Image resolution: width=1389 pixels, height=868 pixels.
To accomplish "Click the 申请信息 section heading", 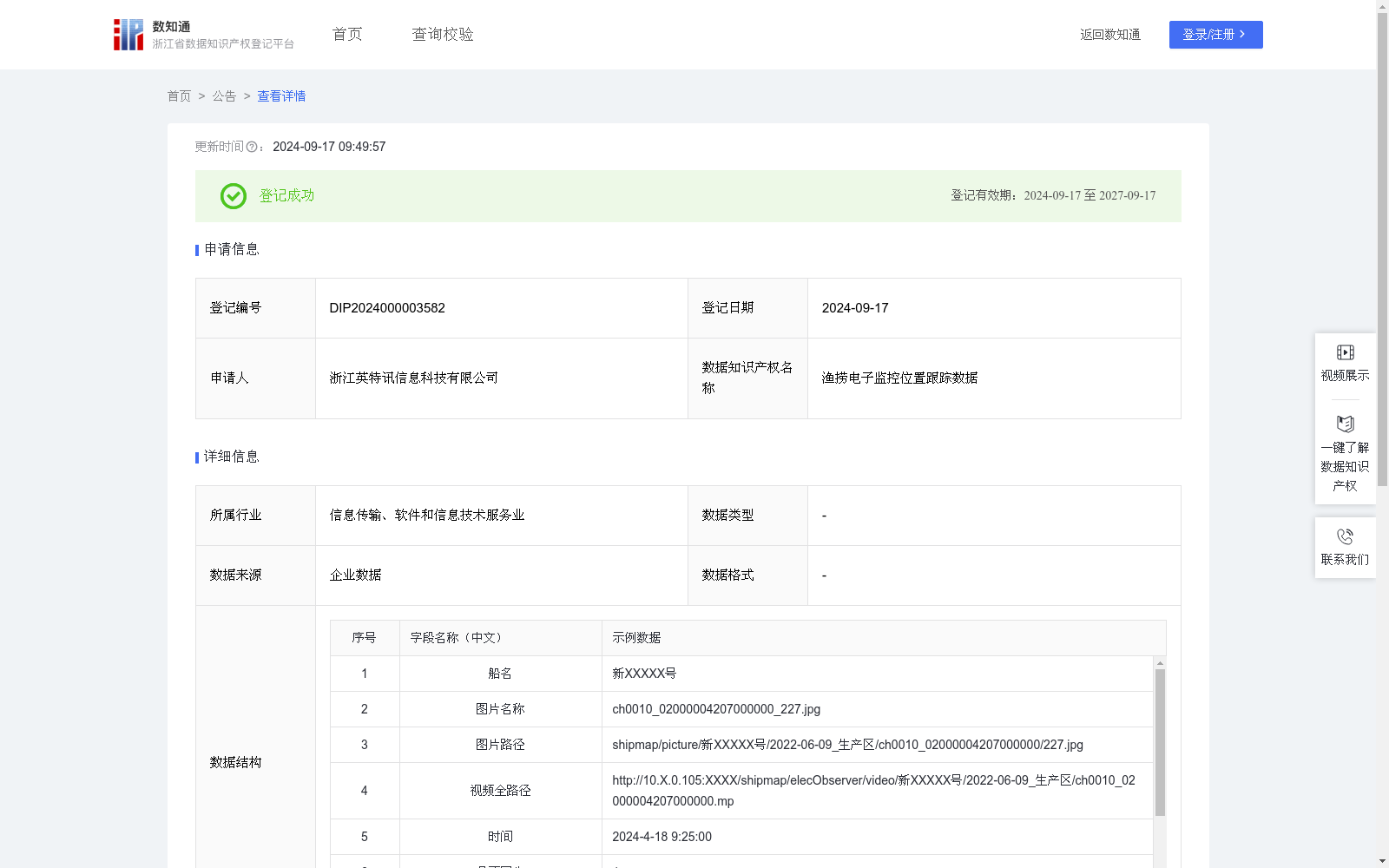I will (231, 249).
